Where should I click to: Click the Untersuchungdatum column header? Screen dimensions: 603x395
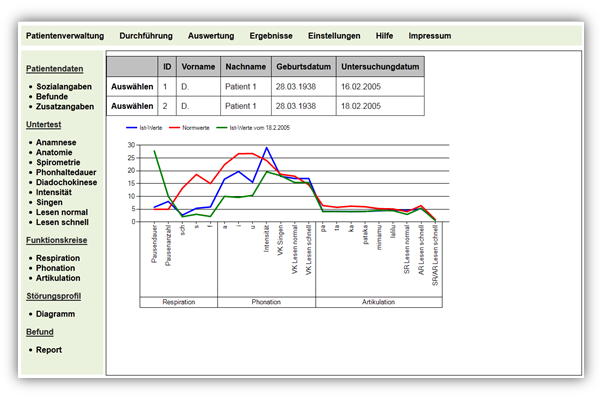380,67
